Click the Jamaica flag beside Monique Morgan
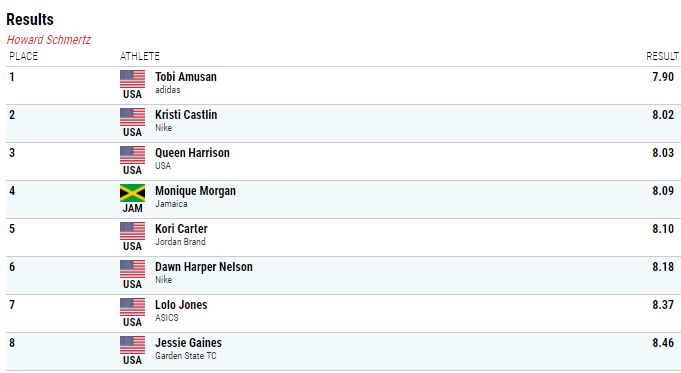Viewport: 681px width, 373px height. point(132,193)
